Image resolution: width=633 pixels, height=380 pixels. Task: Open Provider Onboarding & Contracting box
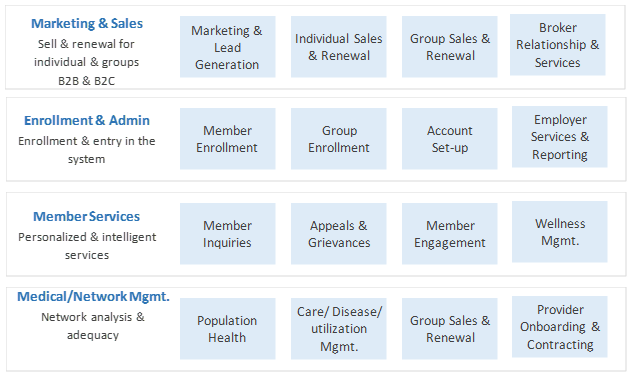pyautogui.click(x=560, y=327)
